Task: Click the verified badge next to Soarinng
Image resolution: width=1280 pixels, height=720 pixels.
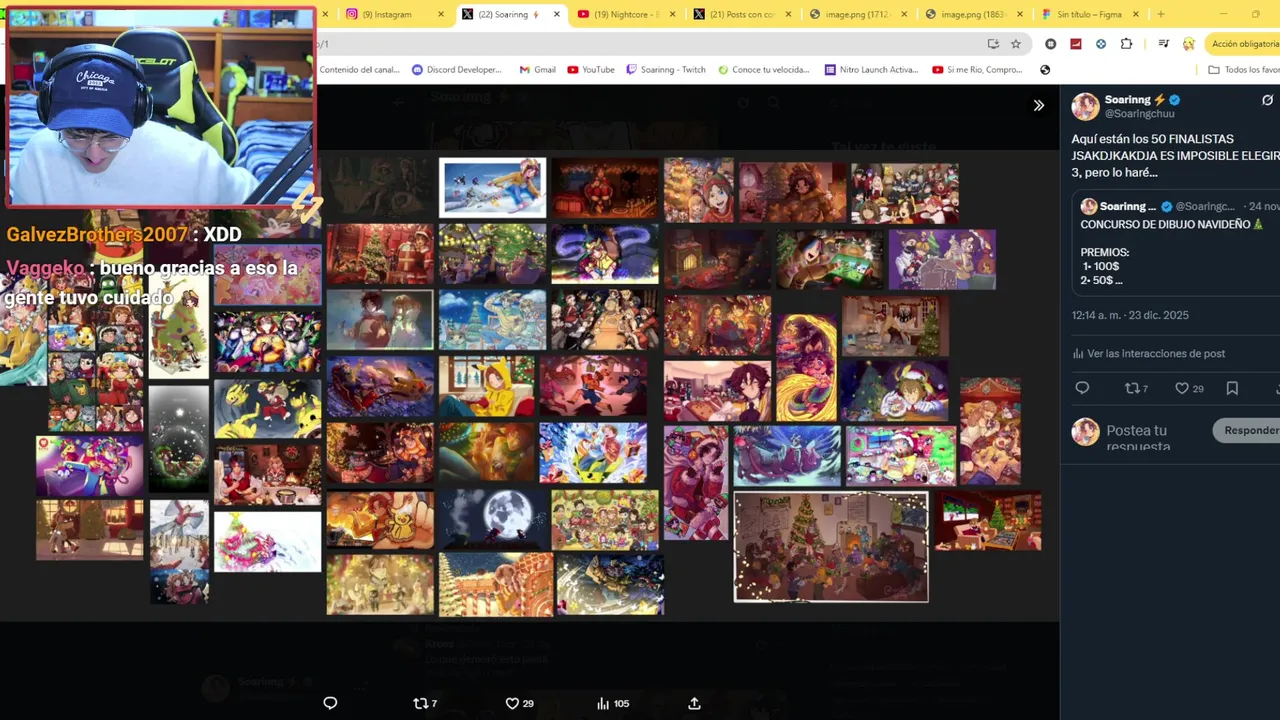Action: point(1175,100)
